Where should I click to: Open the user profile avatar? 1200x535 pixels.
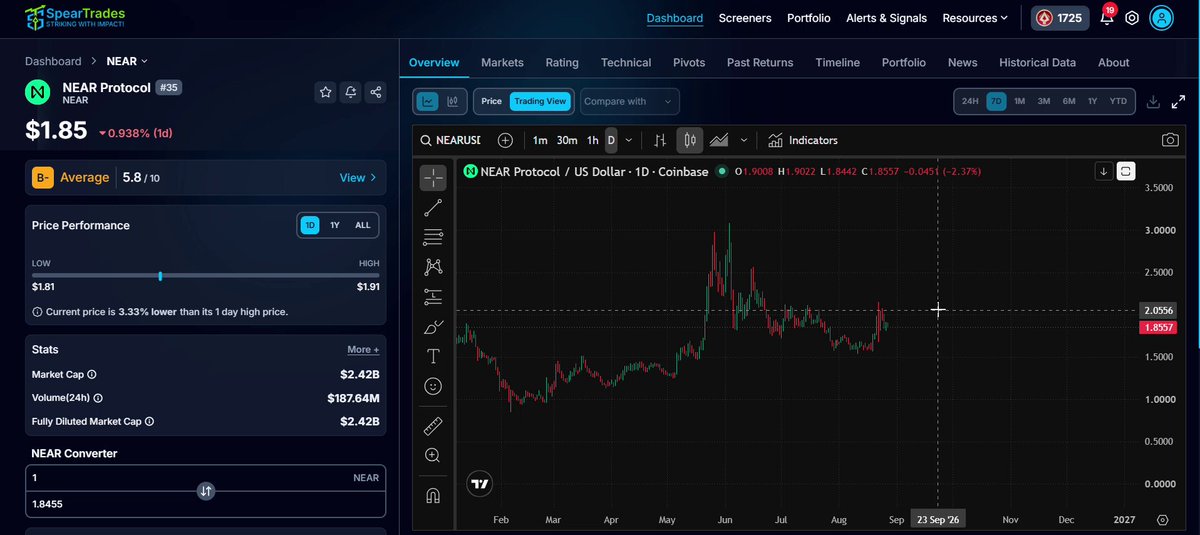(x=1161, y=18)
